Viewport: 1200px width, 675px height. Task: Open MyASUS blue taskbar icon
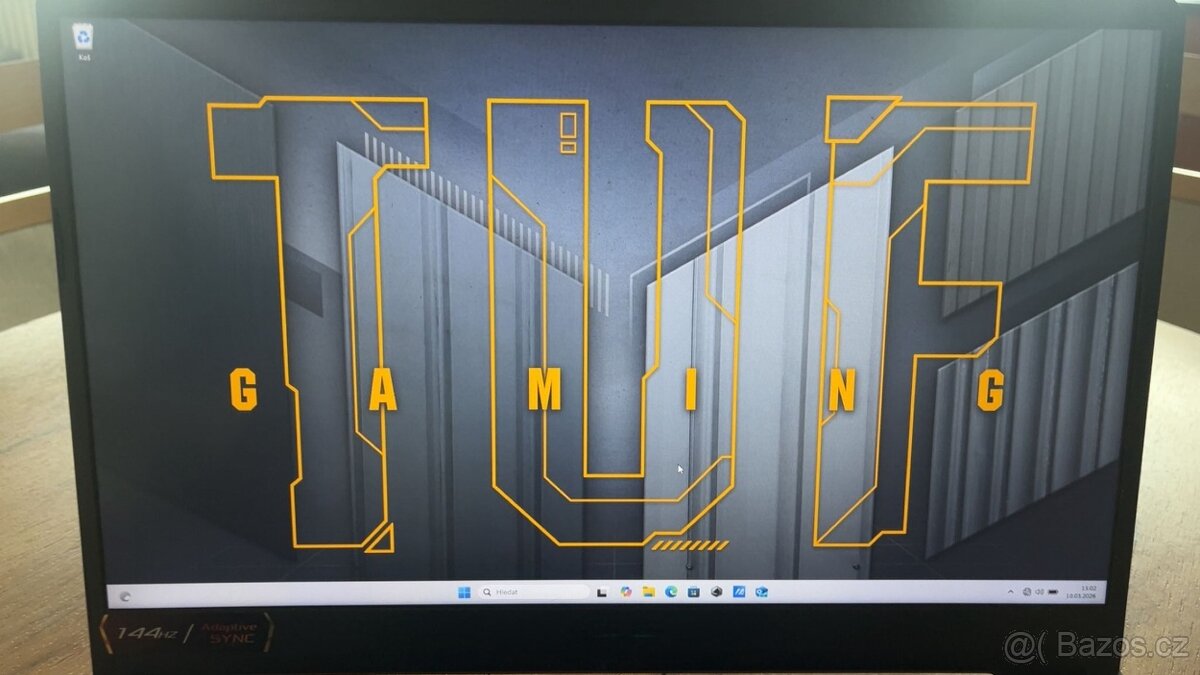coord(739,592)
